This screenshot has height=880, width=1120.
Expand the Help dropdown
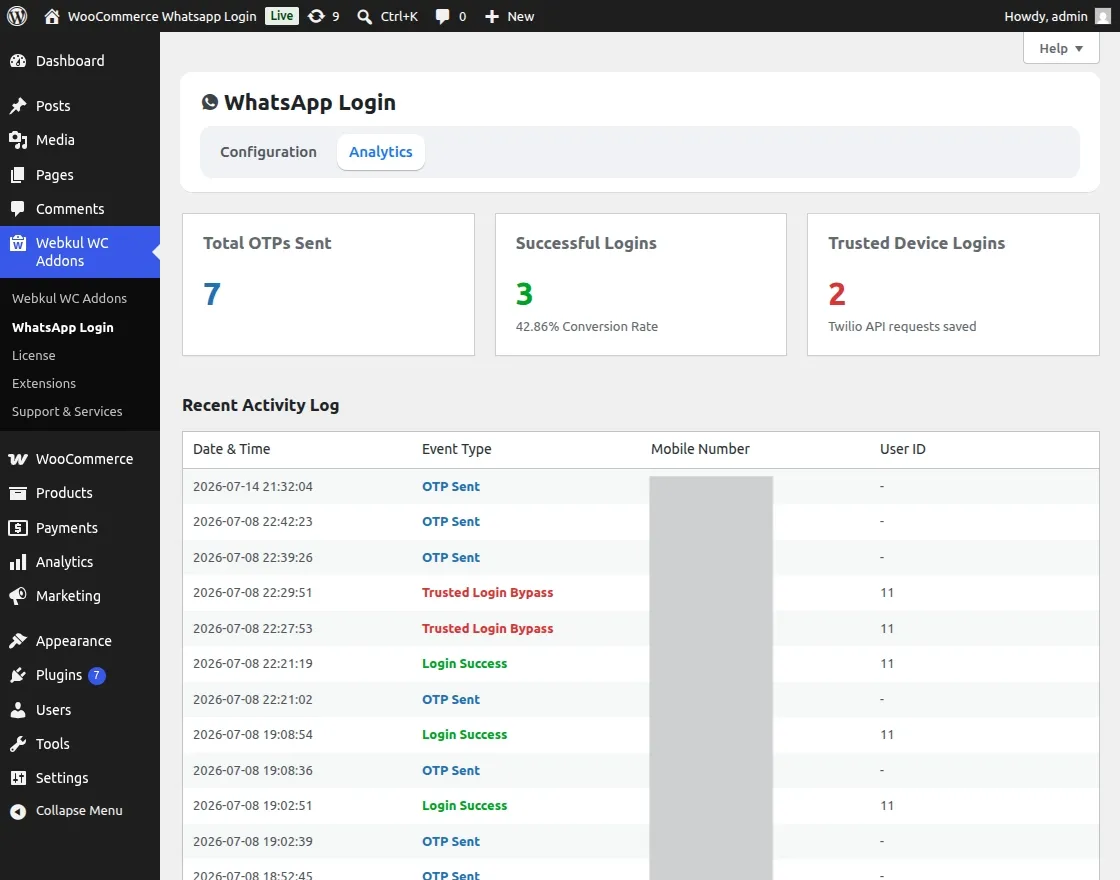(x=1061, y=49)
